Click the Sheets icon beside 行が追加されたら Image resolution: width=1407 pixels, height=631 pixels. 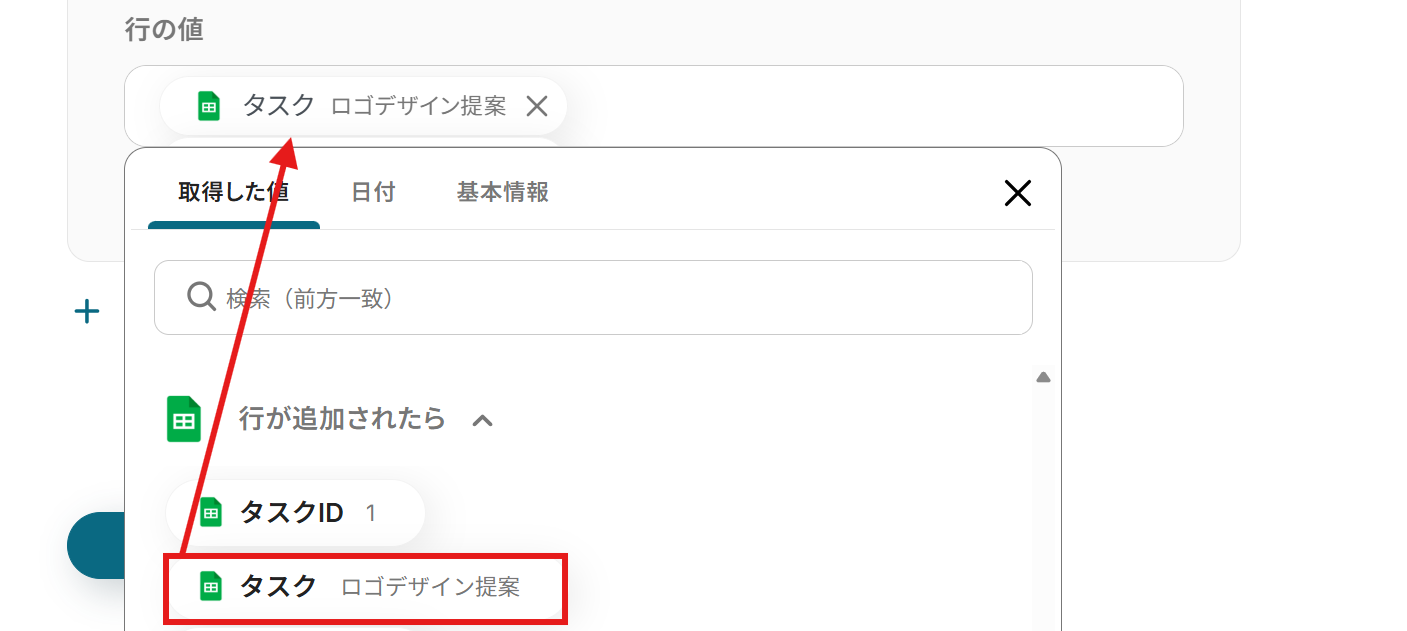pos(184,419)
